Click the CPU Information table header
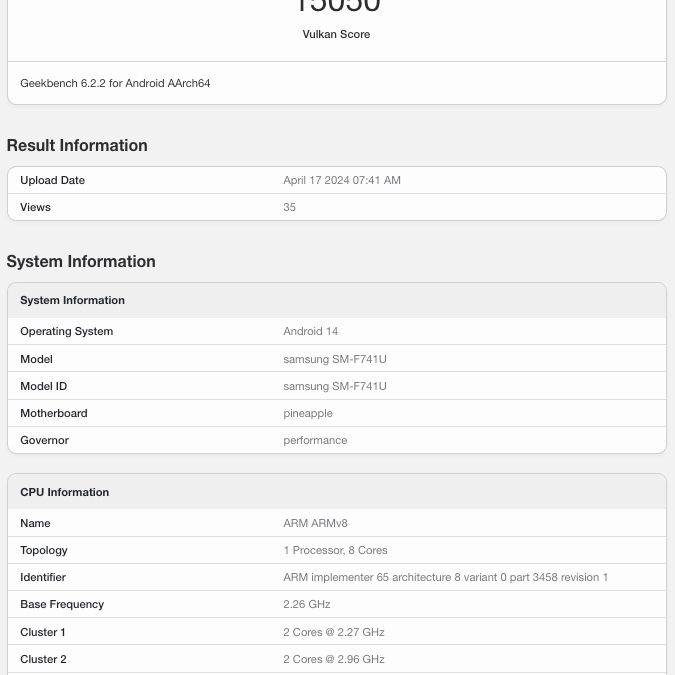This screenshot has height=675, width=675. (64, 492)
